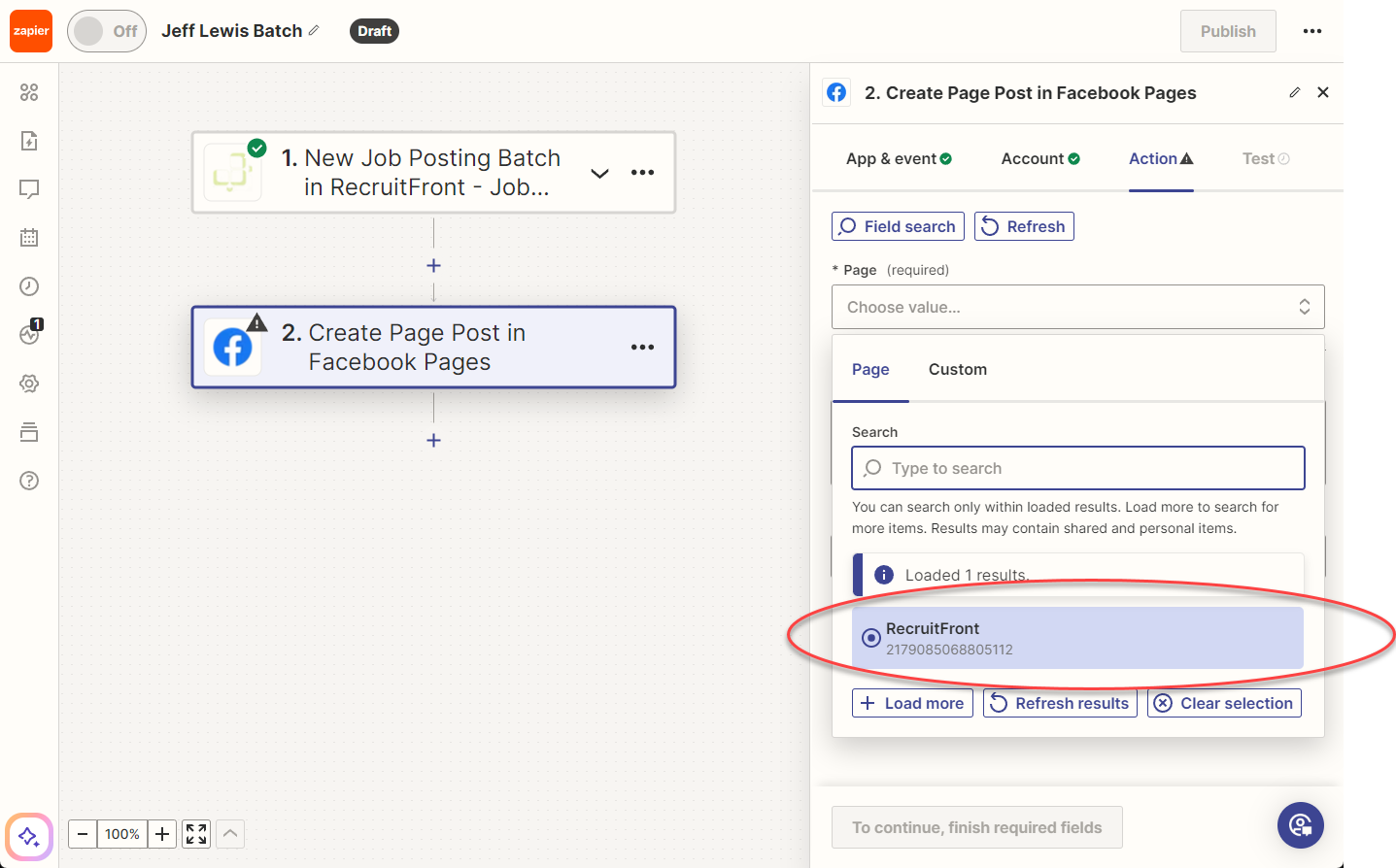Click the green check on step 1
This screenshot has width=1396, height=868.
(x=256, y=148)
